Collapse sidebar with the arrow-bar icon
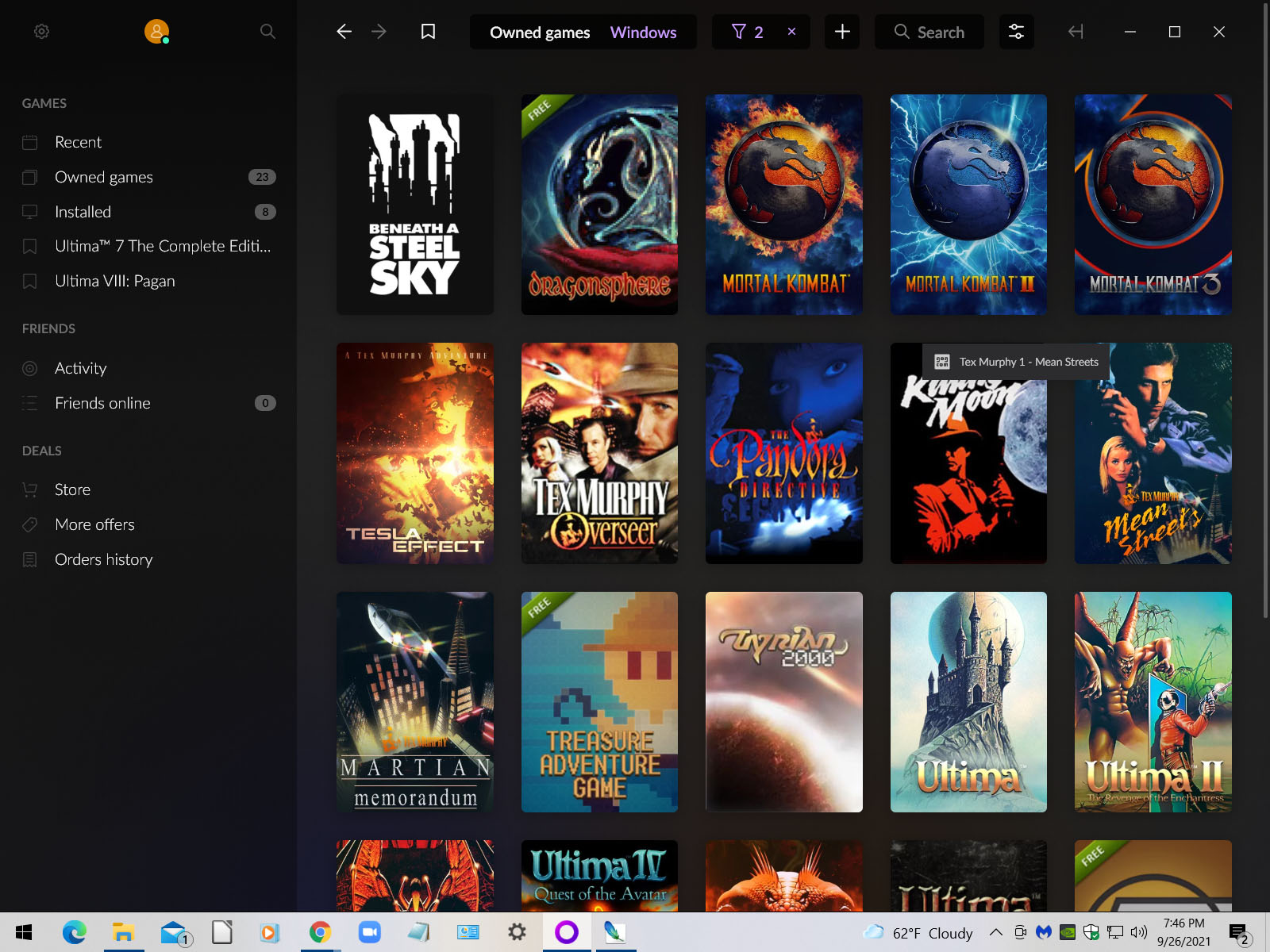1270x952 pixels. point(1076,32)
